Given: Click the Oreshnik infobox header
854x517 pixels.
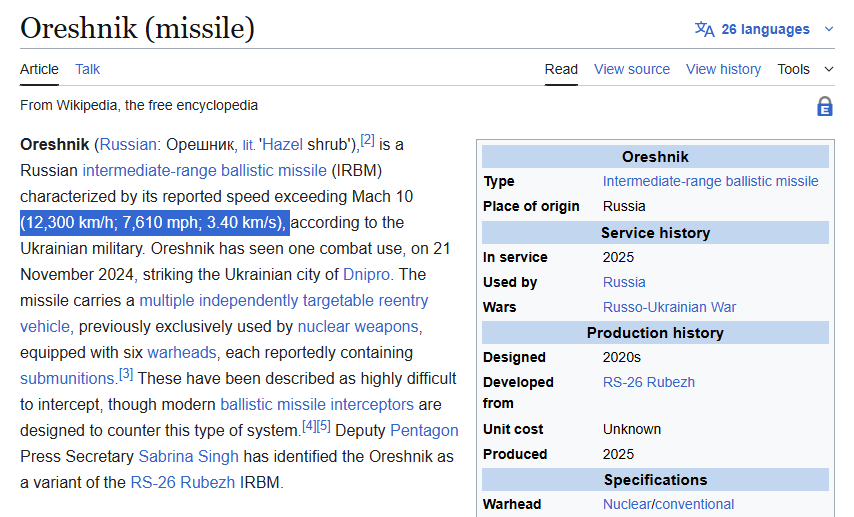Looking at the screenshot, I should [655, 157].
